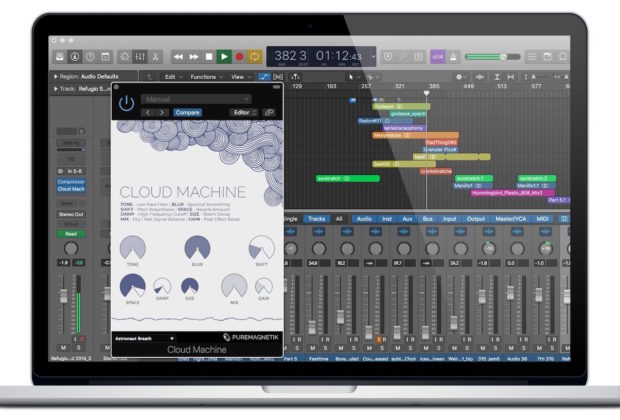The image size is (620, 420).
Task: Toggle the Replace mode icon
Action: click(x=388, y=57)
